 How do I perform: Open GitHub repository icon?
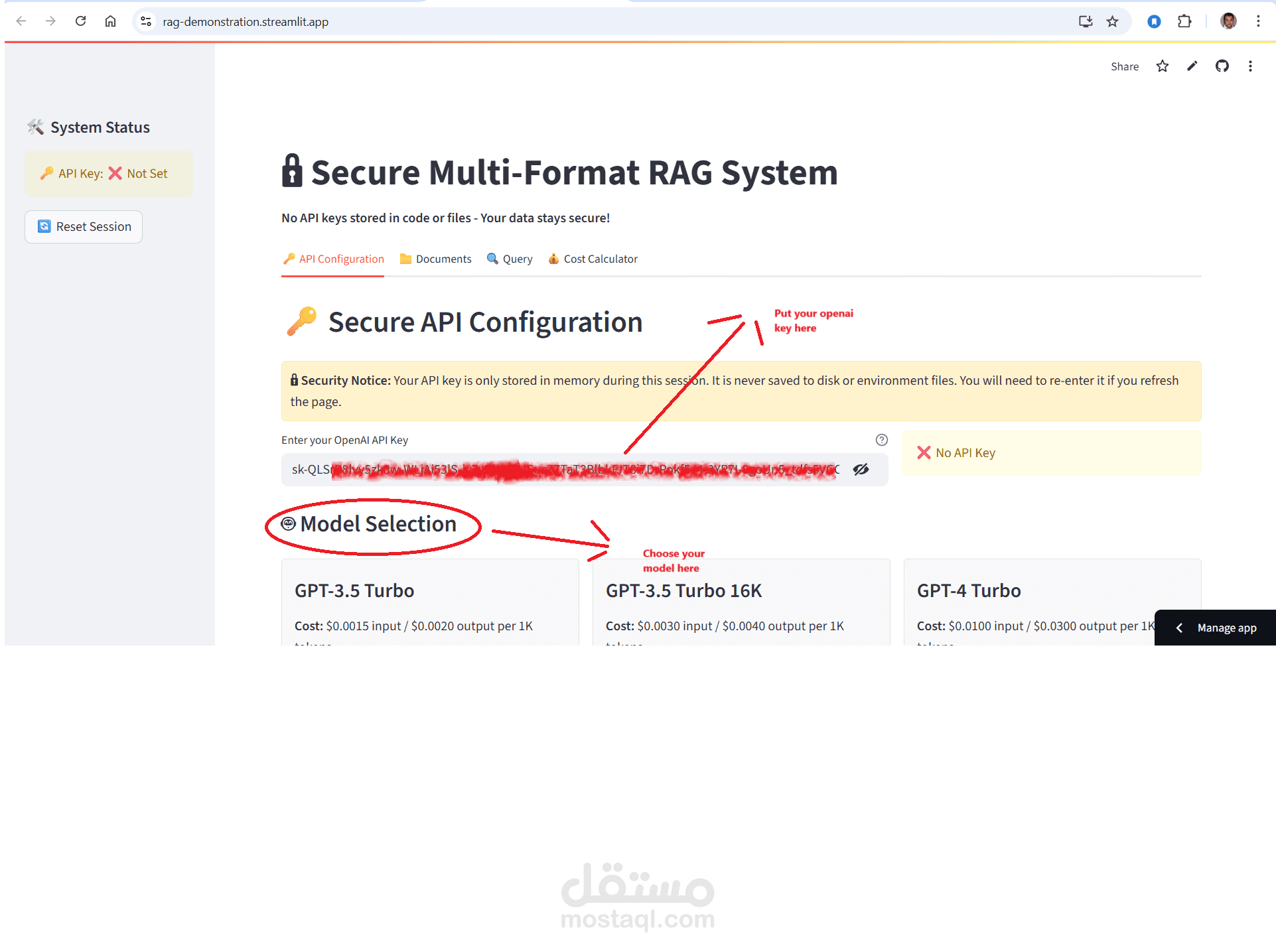click(1222, 66)
